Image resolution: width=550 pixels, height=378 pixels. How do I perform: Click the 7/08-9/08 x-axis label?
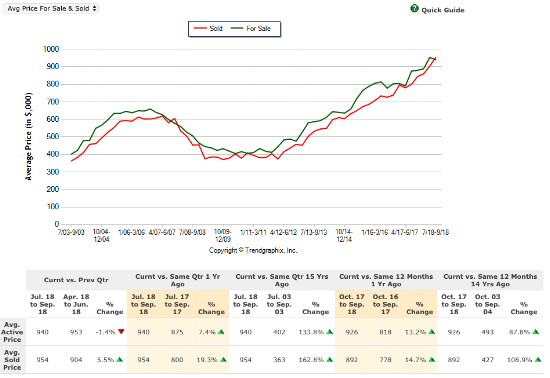(x=192, y=232)
